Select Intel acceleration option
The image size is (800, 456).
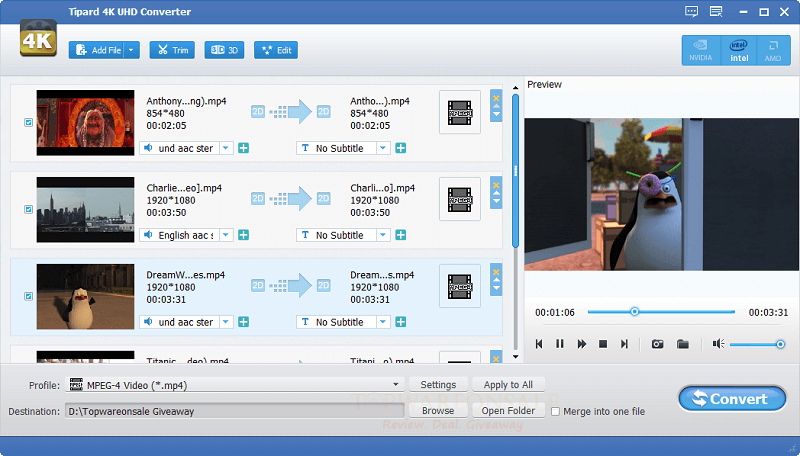coord(739,50)
